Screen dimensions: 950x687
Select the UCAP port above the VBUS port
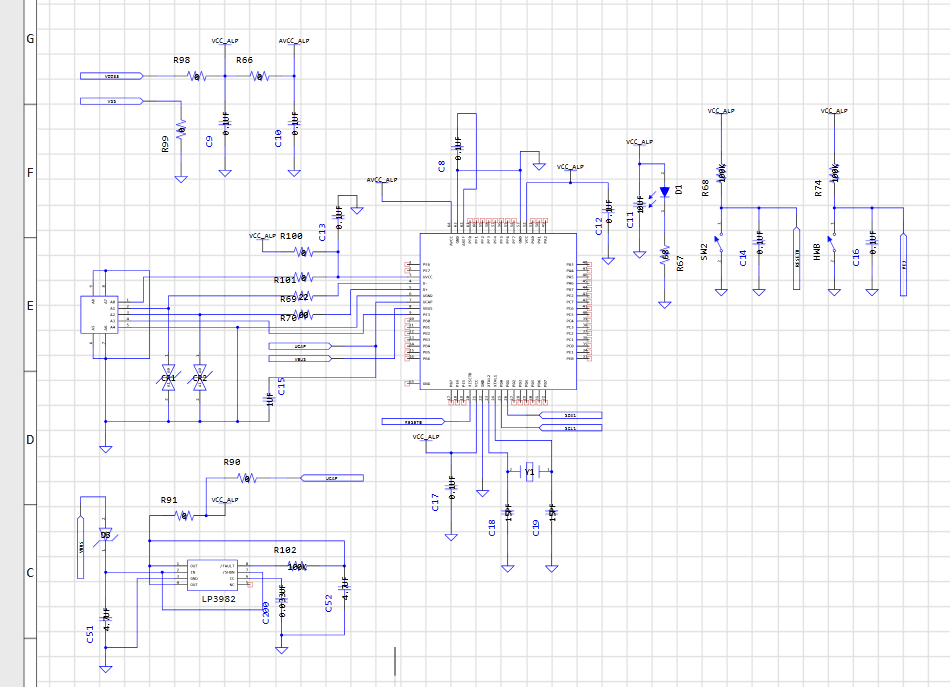[x=301, y=346]
